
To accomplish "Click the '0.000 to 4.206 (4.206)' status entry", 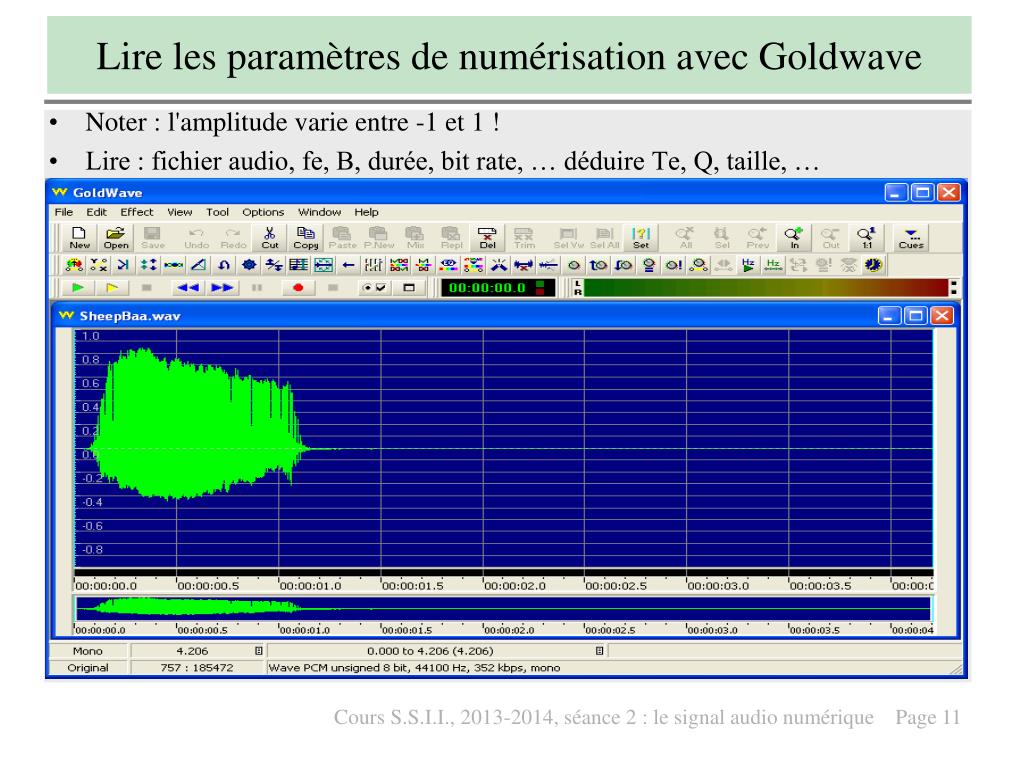I will coord(430,651).
